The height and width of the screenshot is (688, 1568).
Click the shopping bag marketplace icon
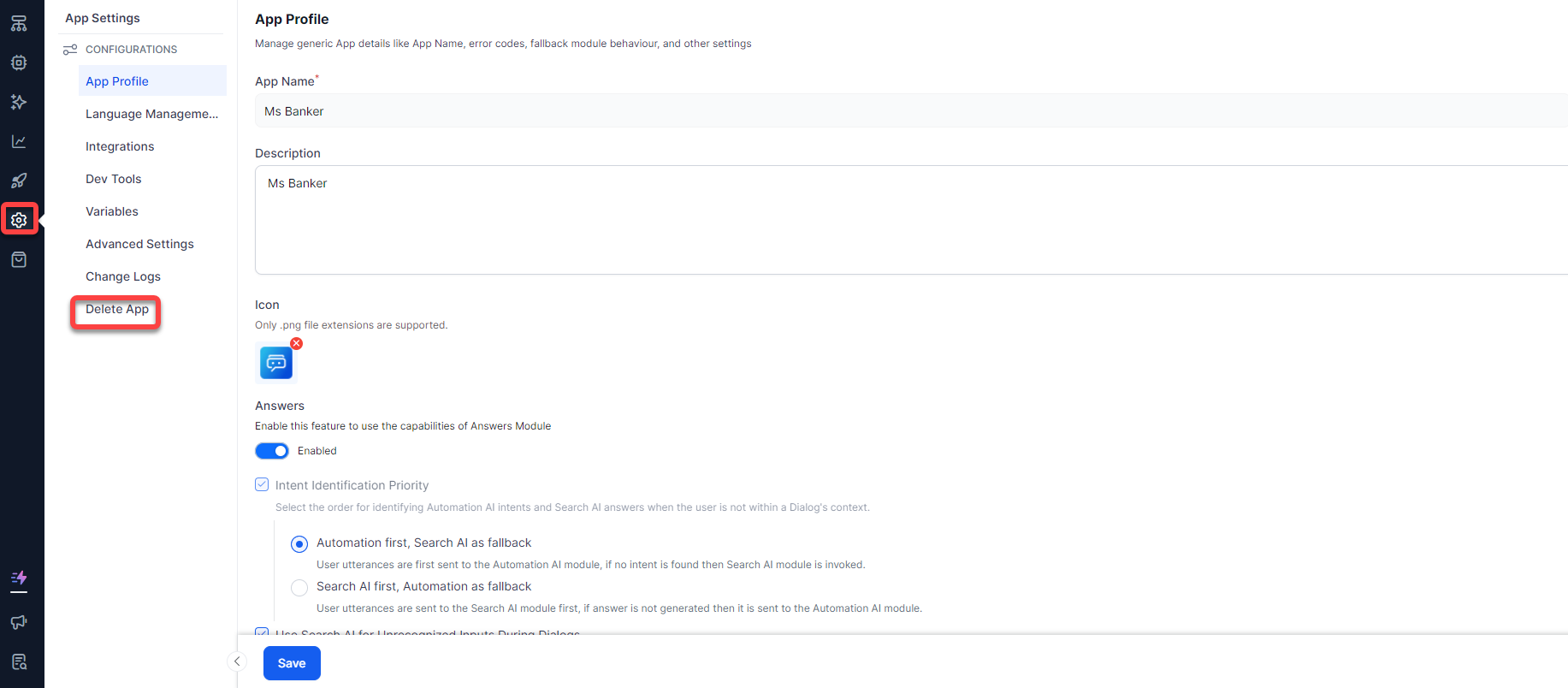[x=19, y=259]
